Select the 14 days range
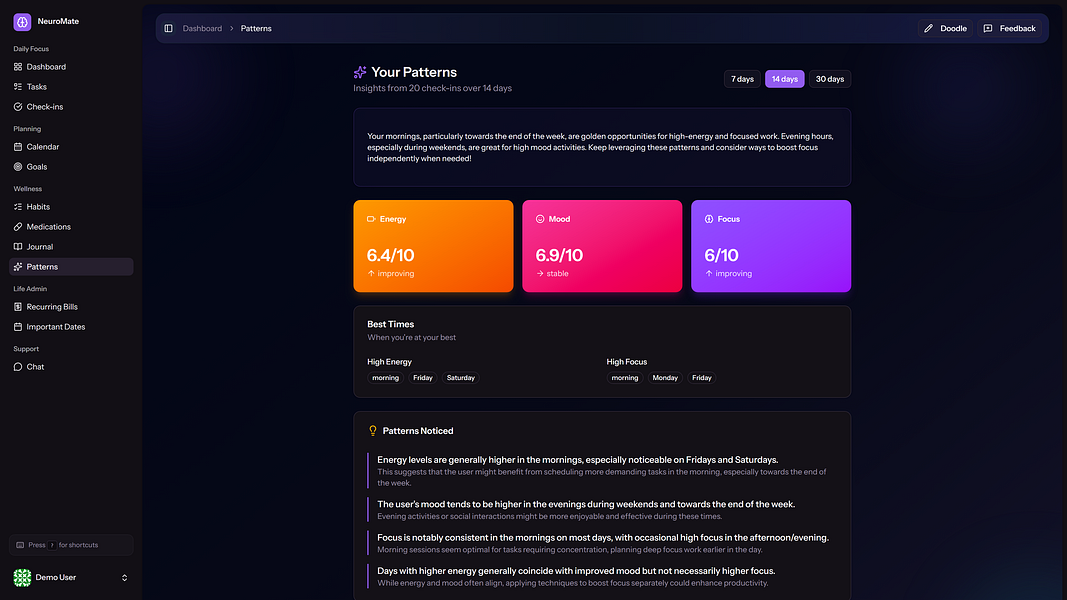Image resolution: width=1067 pixels, height=600 pixels. 785,79
